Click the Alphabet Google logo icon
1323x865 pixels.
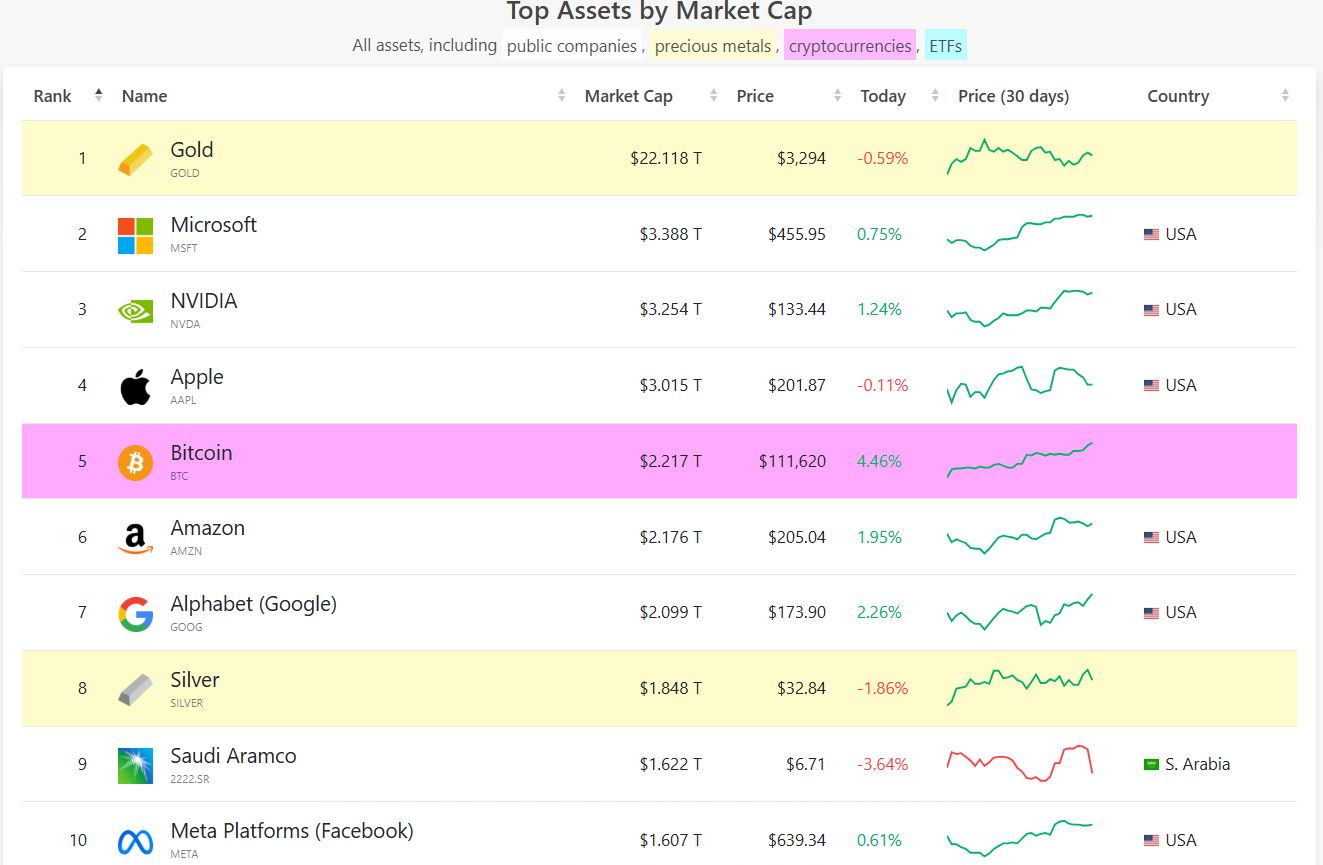pyautogui.click(x=135, y=614)
